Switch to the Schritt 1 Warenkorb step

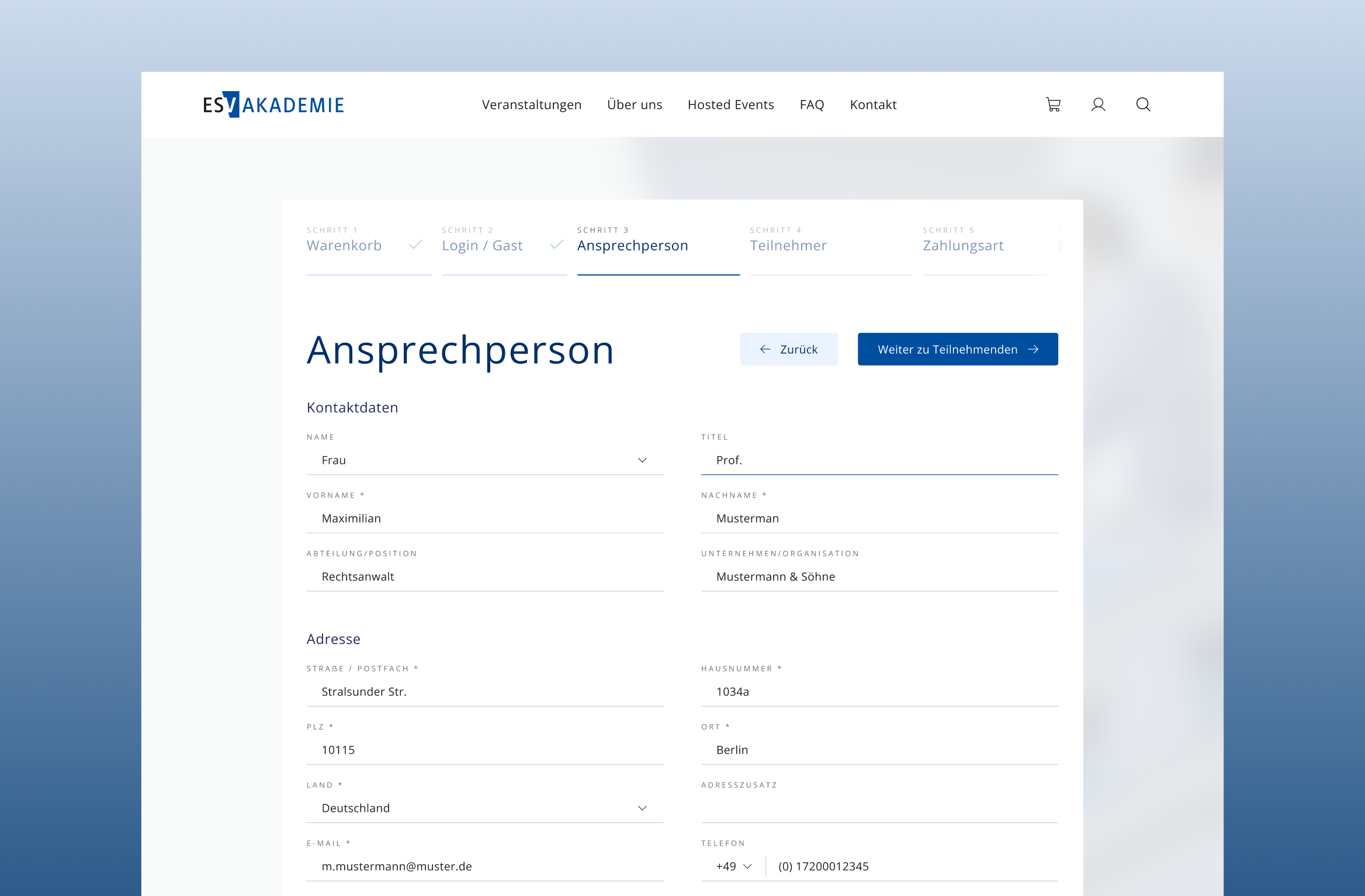[x=344, y=245]
